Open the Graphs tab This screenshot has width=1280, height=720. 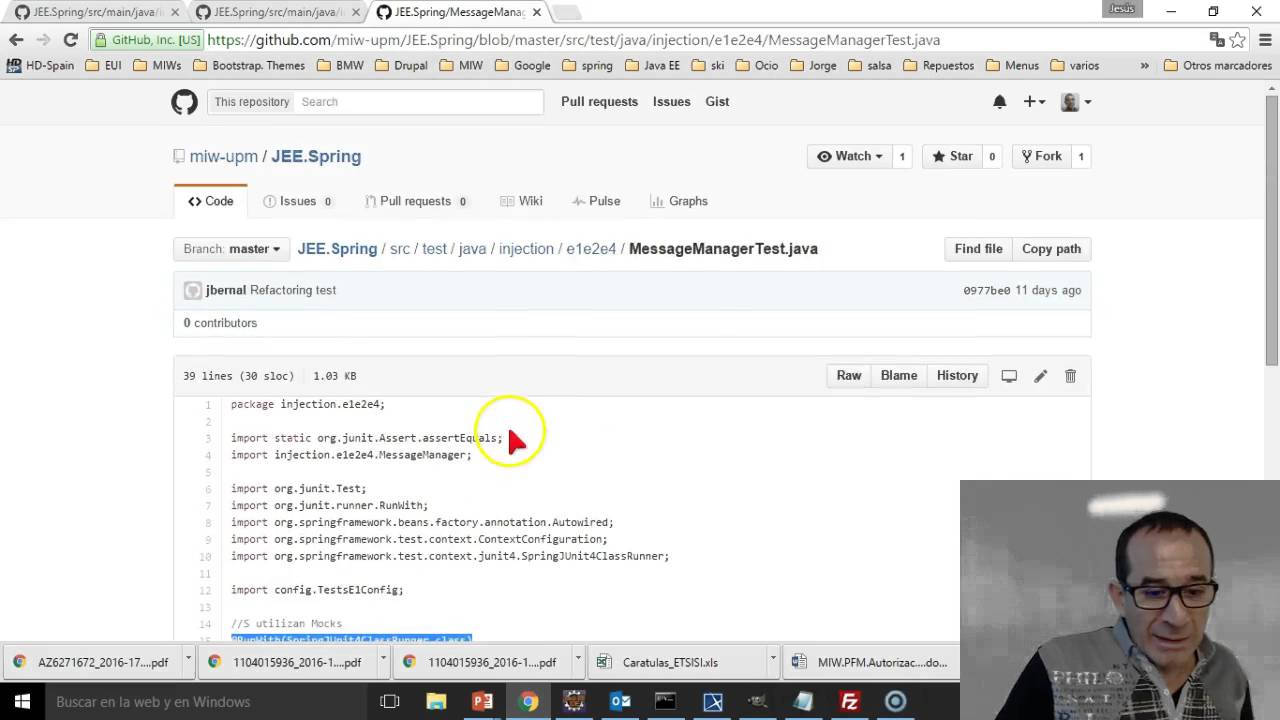pyautogui.click(x=679, y=201)
